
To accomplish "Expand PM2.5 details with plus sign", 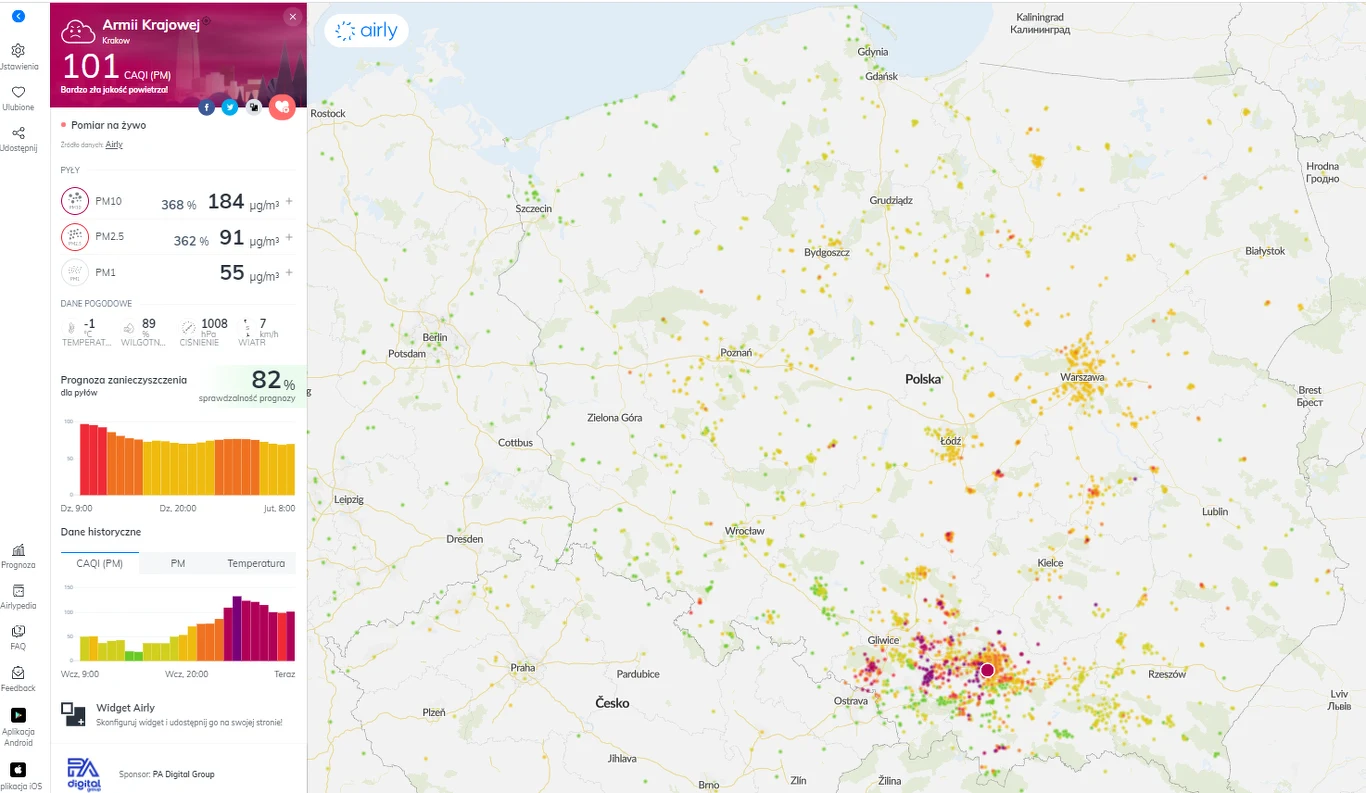I will coord(289,237).
